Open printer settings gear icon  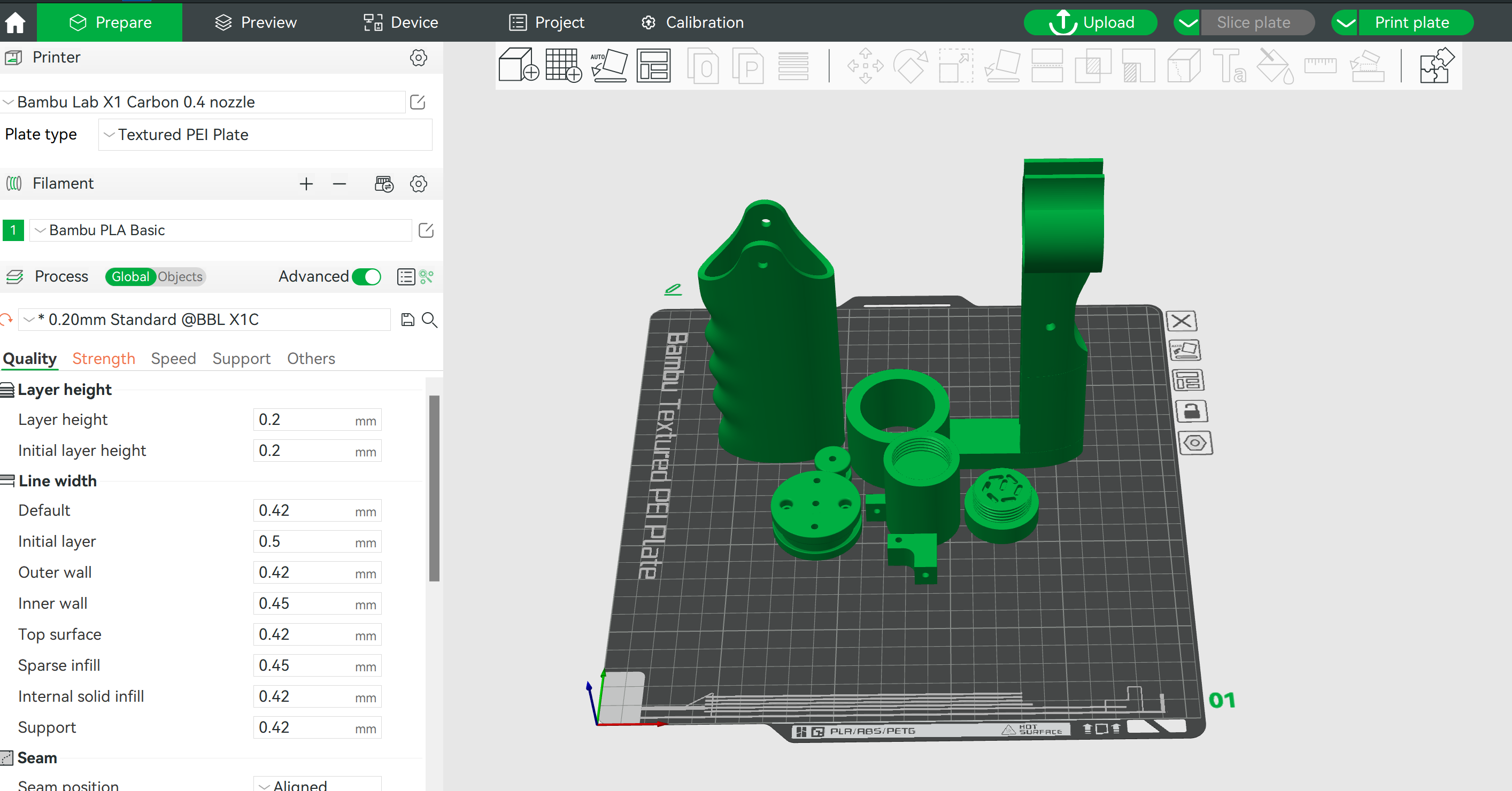418,58
